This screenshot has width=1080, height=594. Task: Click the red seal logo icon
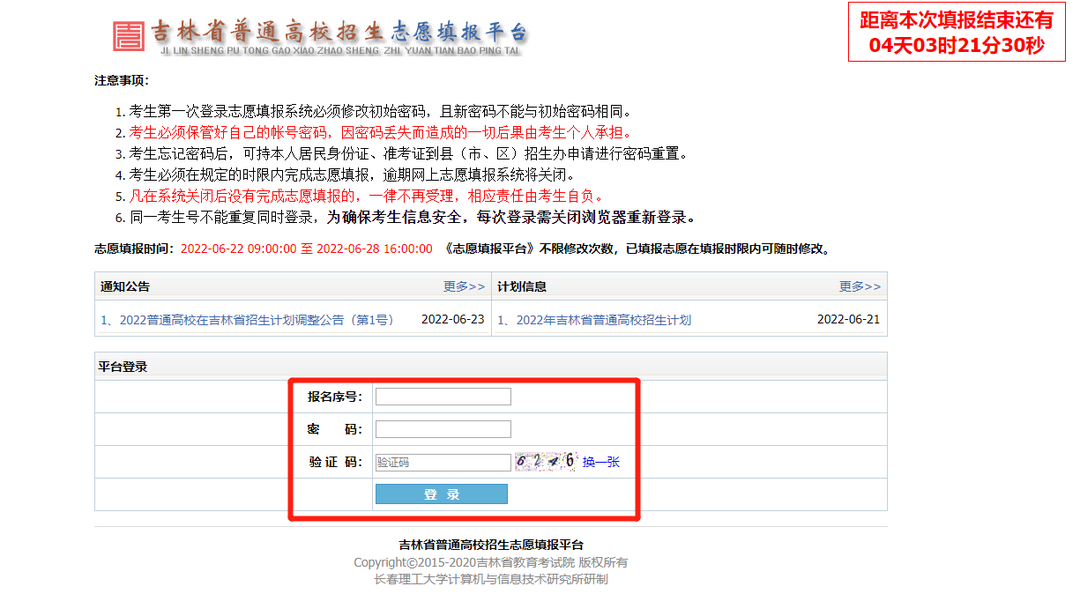point(129,35)
